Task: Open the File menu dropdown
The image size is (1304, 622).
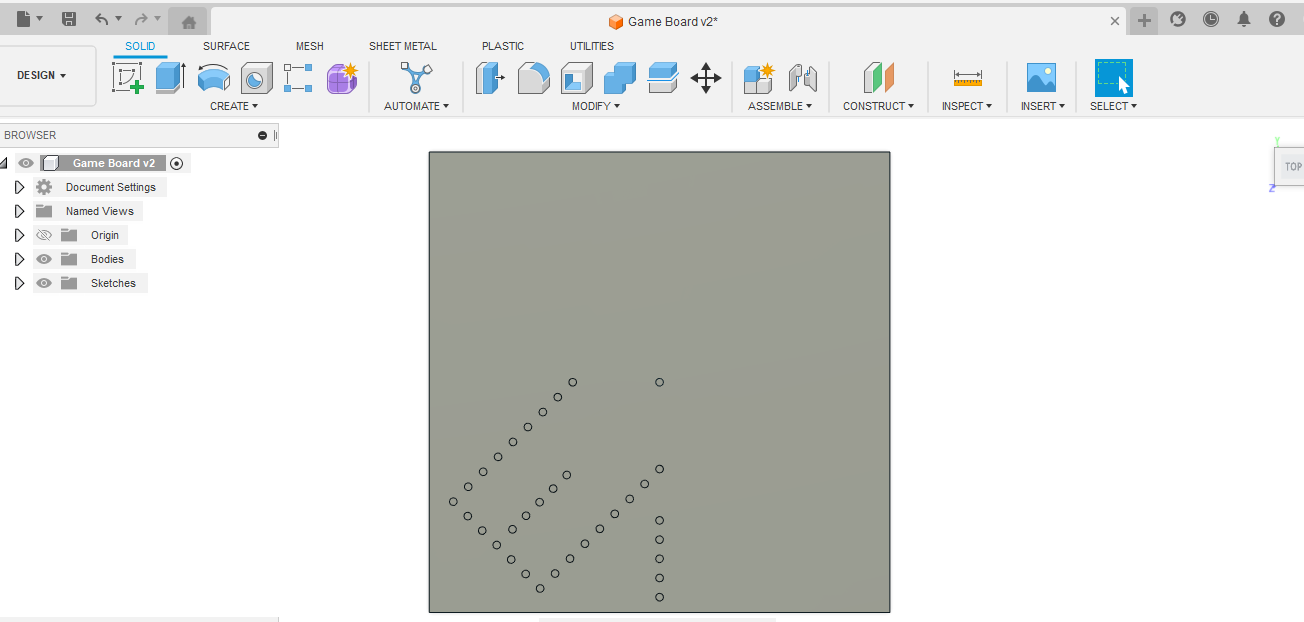Action: 29,19
